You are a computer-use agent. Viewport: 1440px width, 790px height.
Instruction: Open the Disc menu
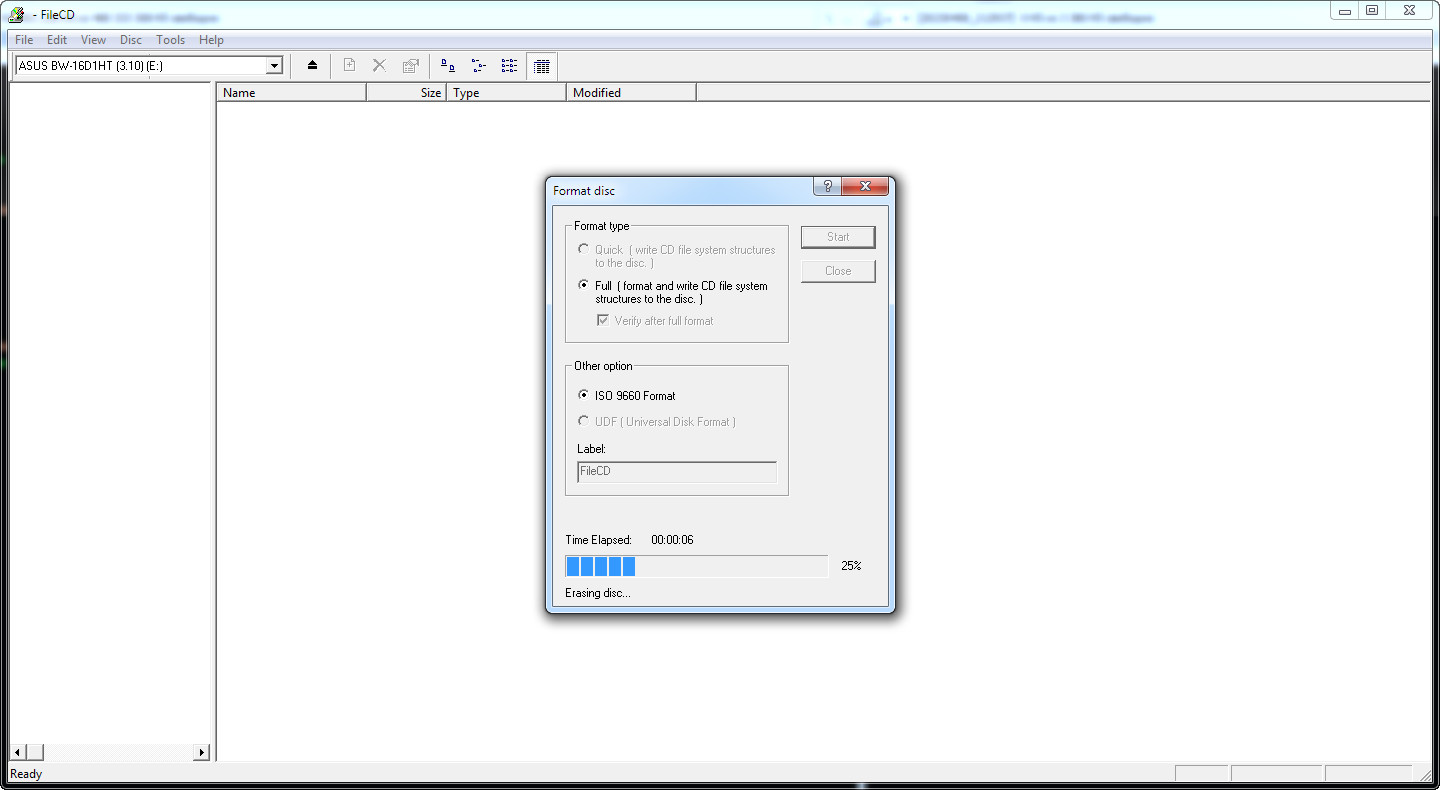point(131,40)
